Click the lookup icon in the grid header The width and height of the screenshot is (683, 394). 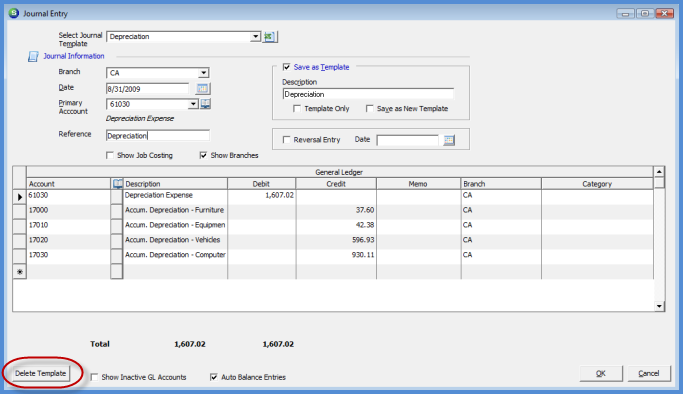pyautogui.click(x=117, y=184)
